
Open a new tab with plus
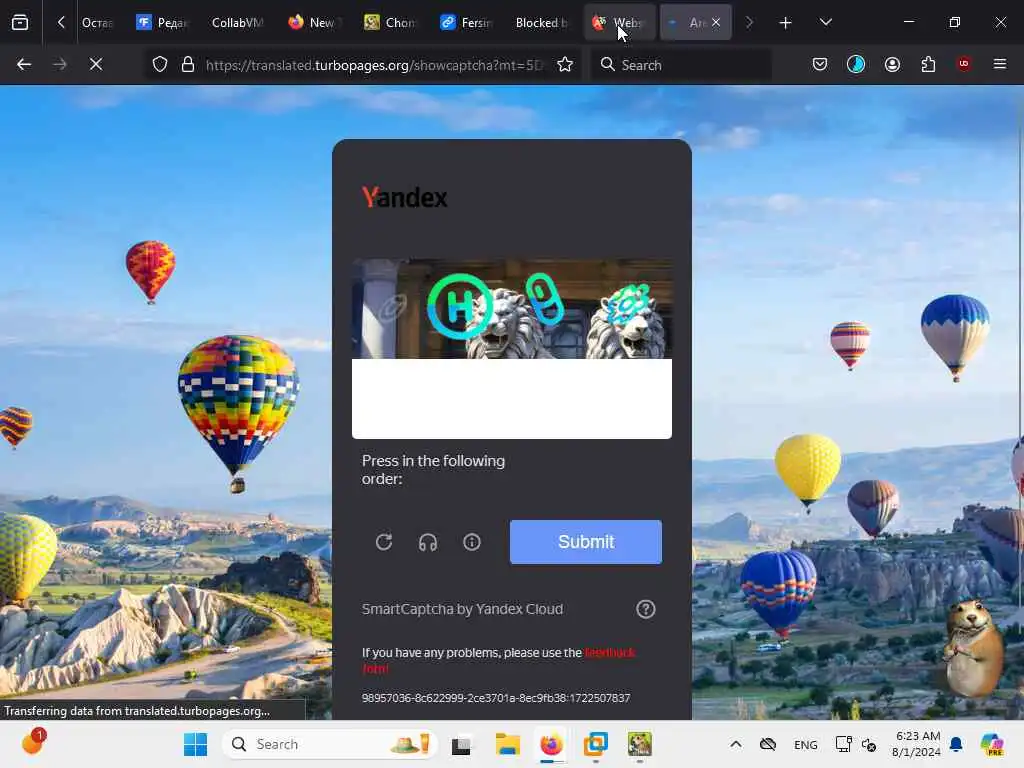785,23
